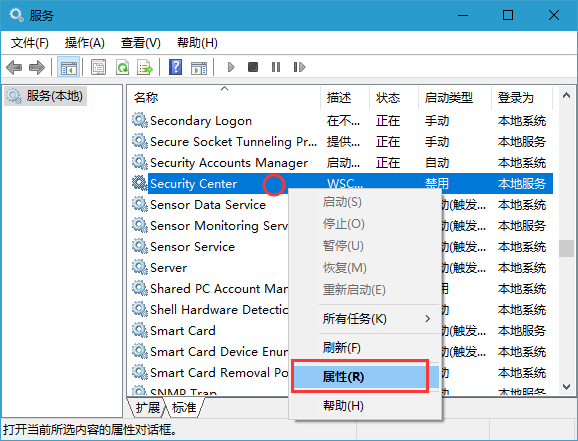Select the Sensor Monitoring Service gear icon
This screenshot has height=441, width=578.
click(140, 225)
